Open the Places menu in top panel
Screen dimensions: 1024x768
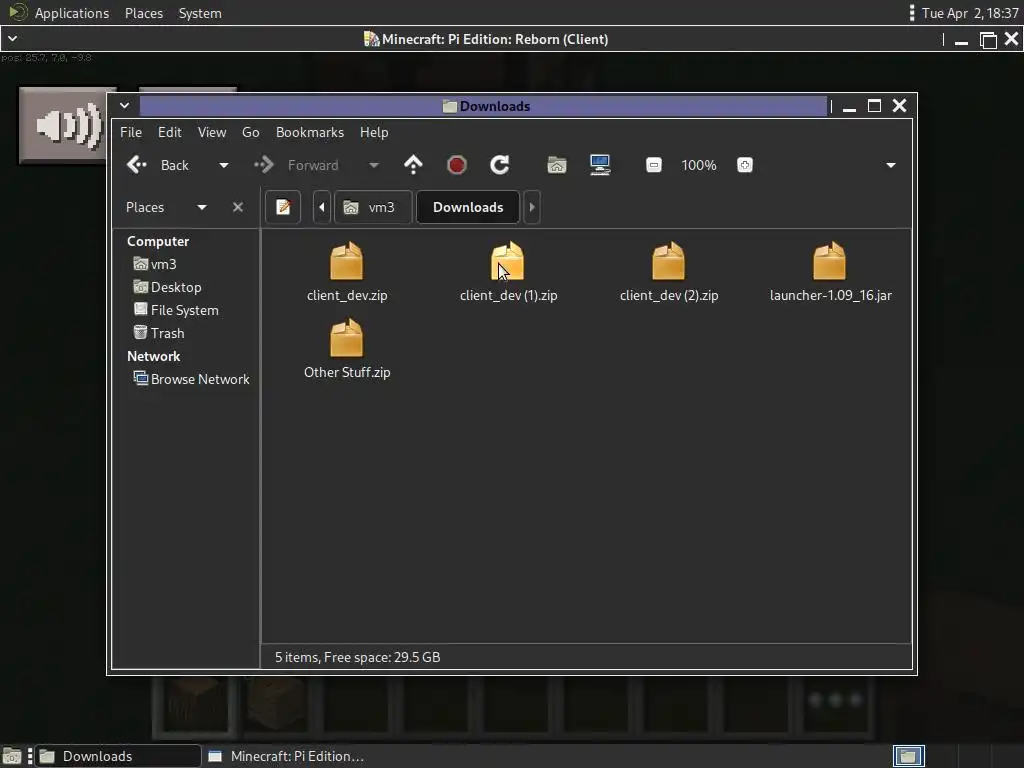click(144, 13)
